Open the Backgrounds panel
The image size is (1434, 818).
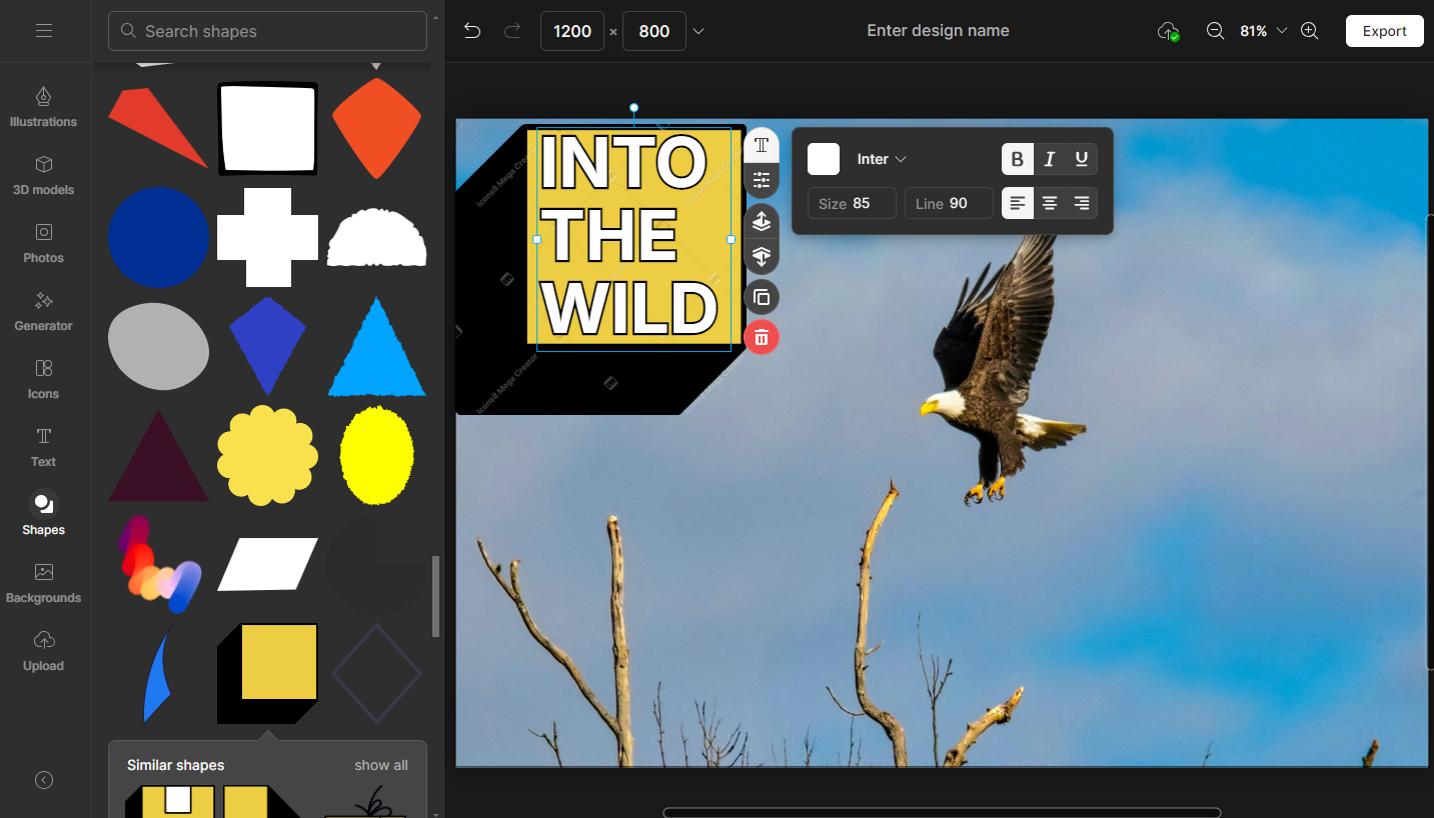tap(43, 583)
